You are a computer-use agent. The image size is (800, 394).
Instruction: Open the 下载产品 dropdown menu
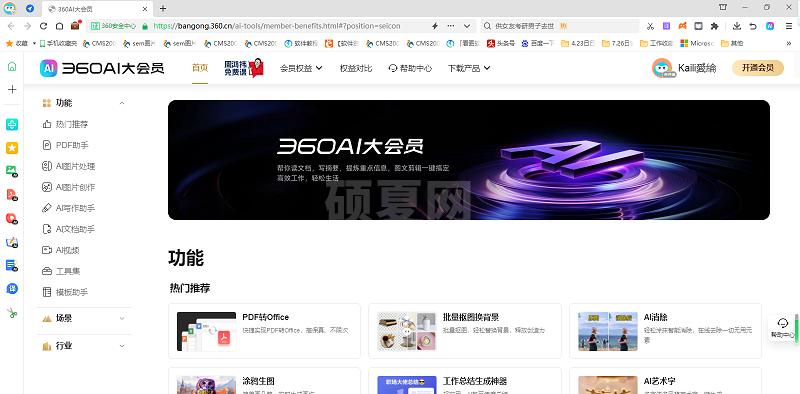pos(469,68)
